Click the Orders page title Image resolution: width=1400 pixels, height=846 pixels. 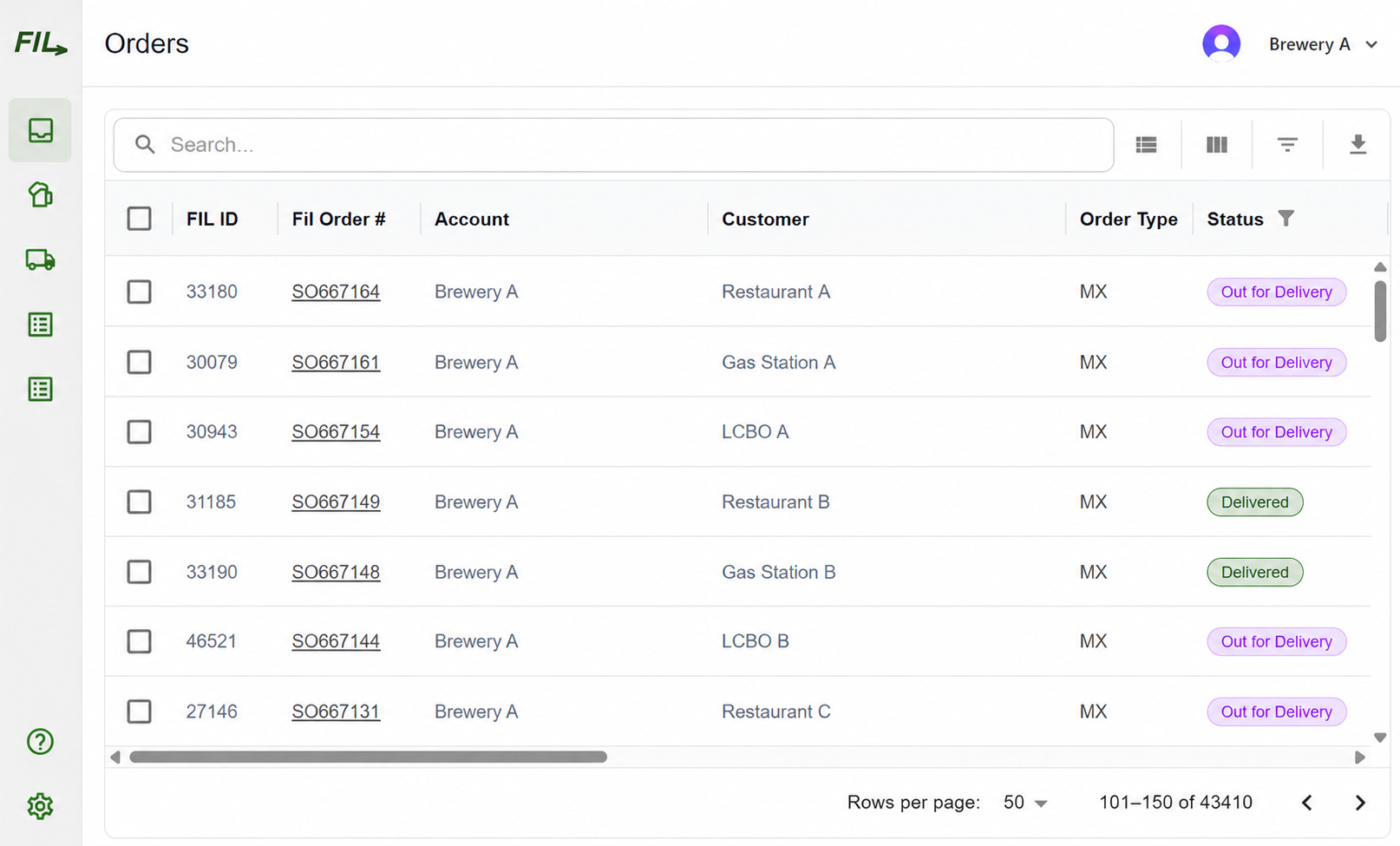147,43
